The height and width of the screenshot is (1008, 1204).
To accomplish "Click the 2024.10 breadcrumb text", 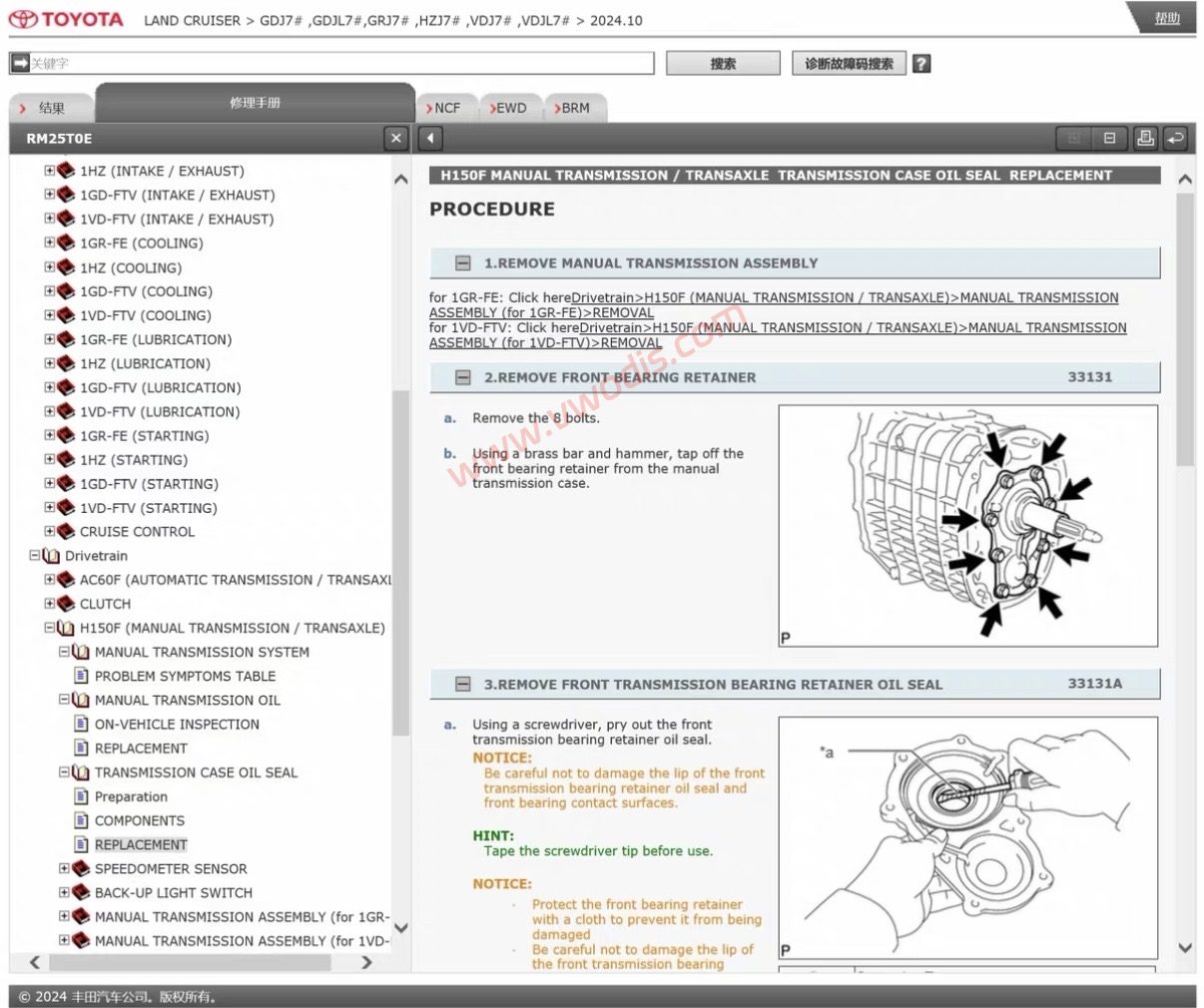I will [616, 20].
